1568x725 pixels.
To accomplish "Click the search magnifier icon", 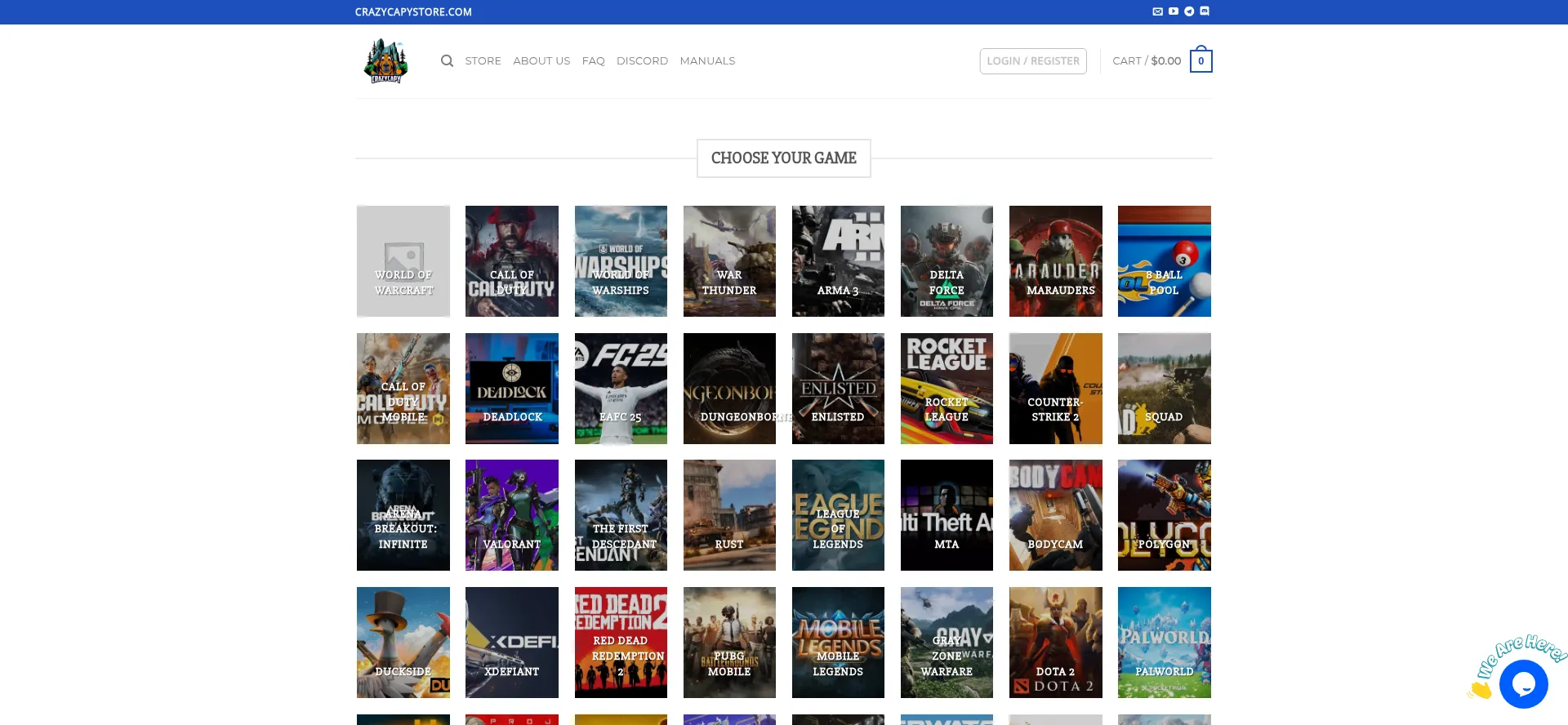I will pyautogui.click(x=447, y=61).
